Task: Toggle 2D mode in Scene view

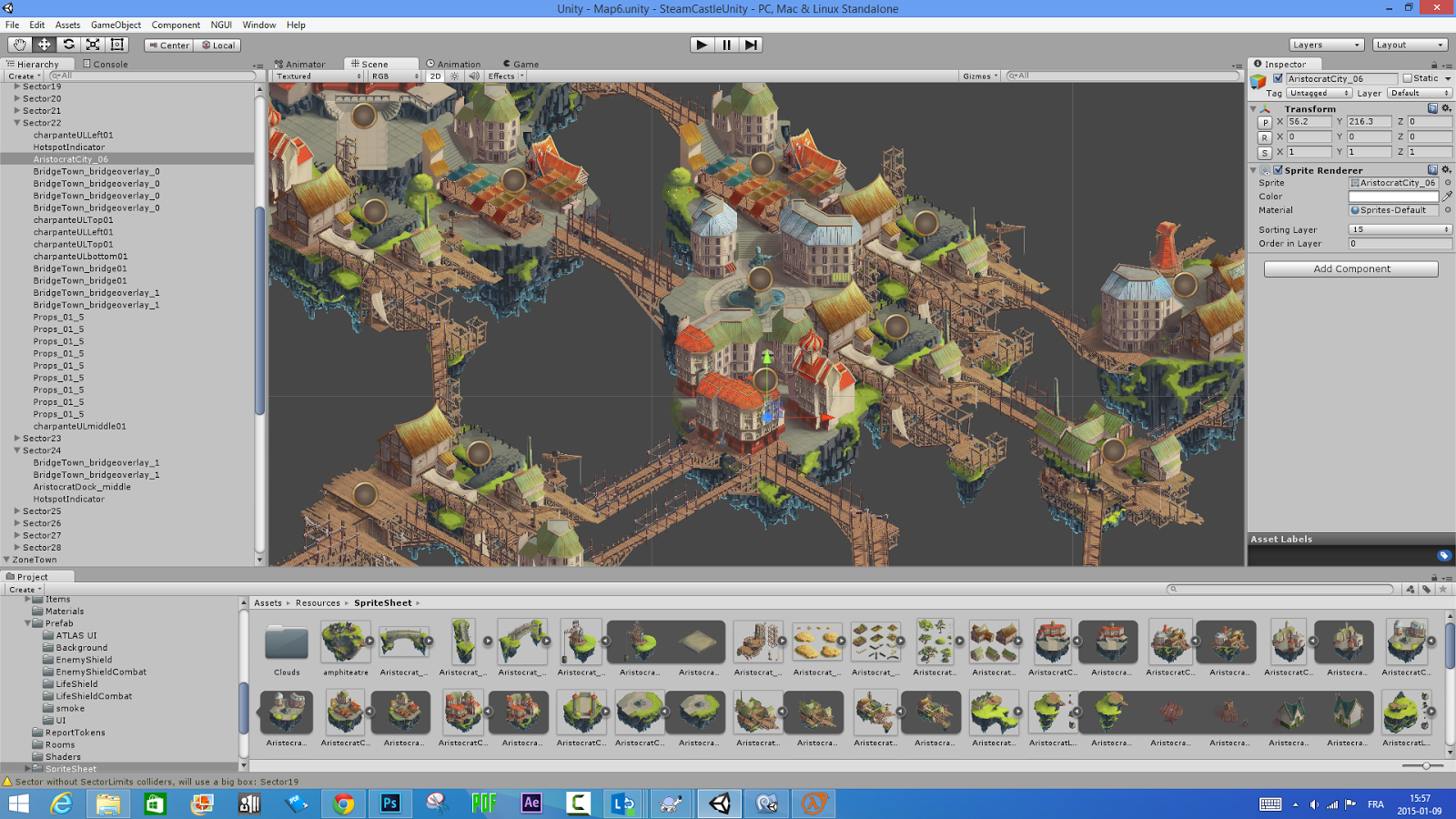Action: tap(435, 76)
